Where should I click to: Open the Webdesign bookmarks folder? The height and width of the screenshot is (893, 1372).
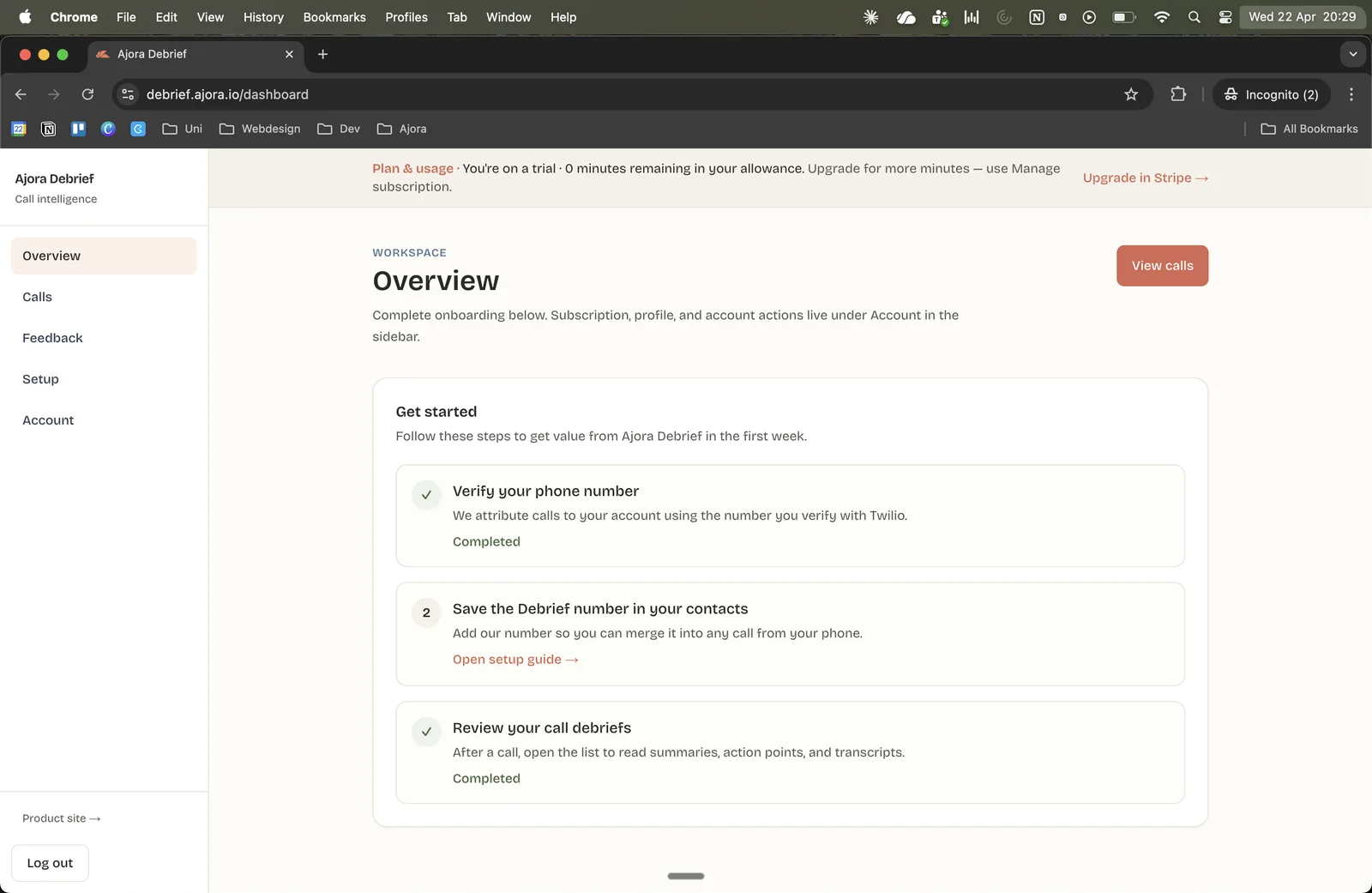[260, 129]
